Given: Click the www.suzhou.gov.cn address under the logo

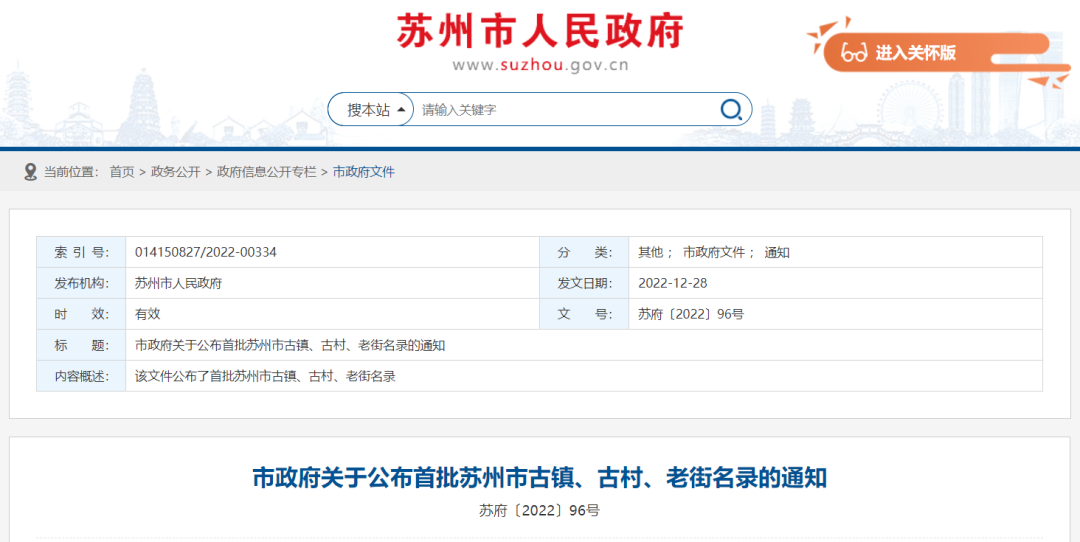Looking at the screenshot, I should tap(540, 66).
